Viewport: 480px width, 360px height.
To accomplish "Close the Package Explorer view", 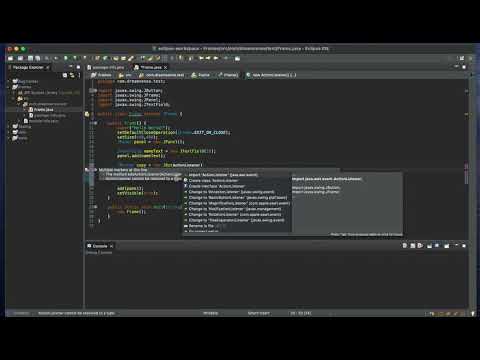I will pos(48,67).
